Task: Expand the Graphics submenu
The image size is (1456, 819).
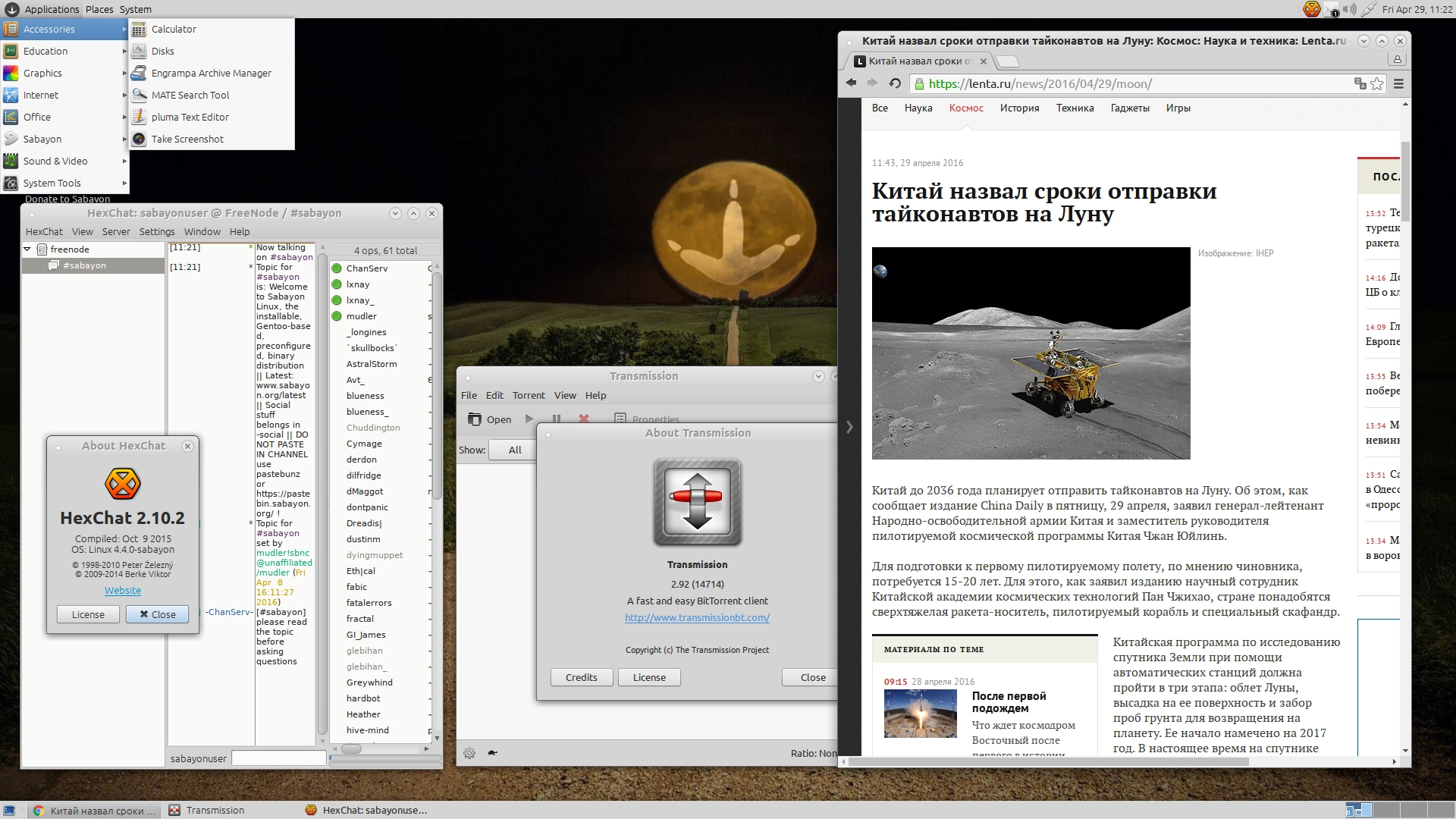Action: [64, 73]
